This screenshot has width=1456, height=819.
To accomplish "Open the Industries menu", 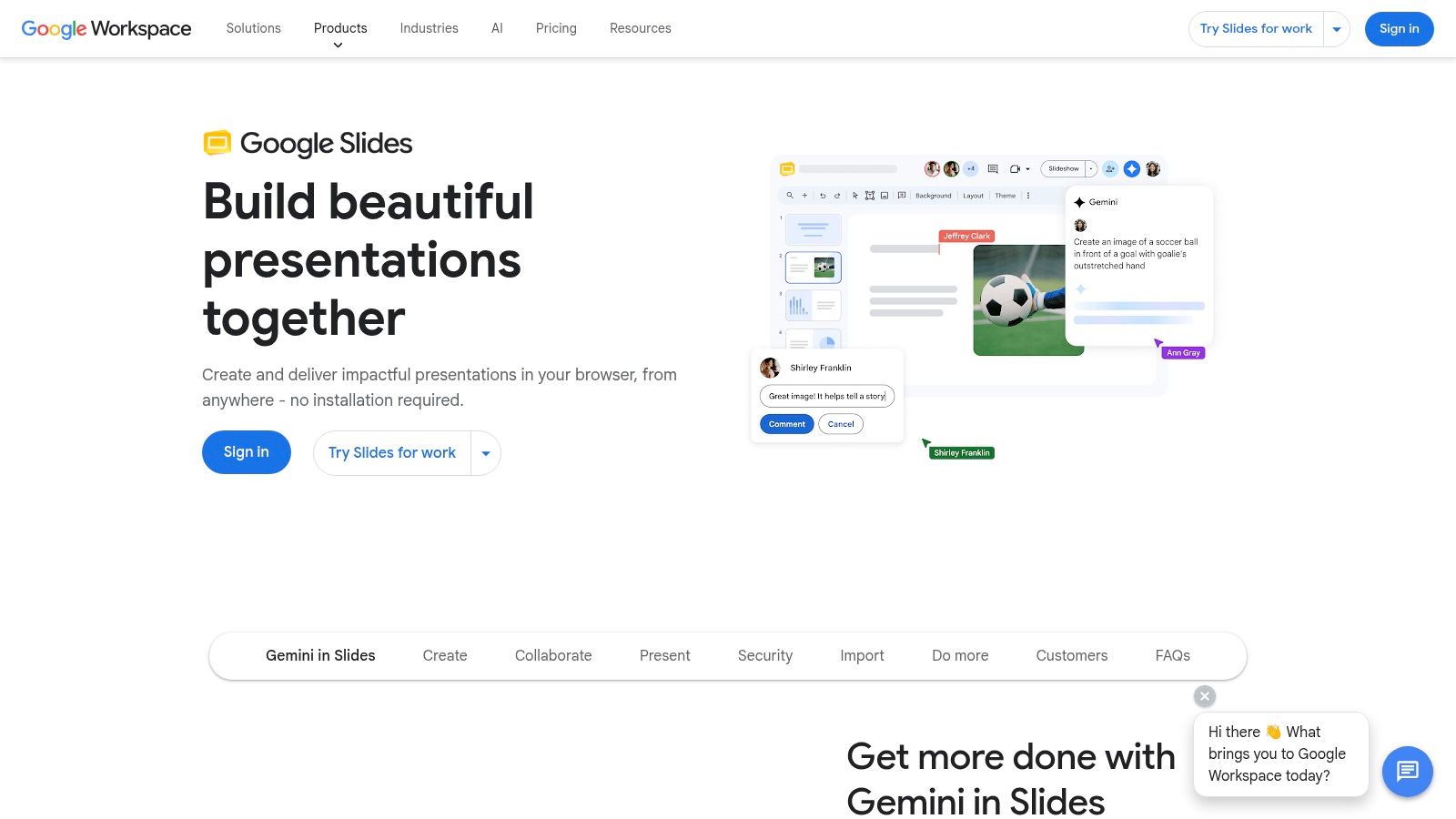I will pos(430,28).
